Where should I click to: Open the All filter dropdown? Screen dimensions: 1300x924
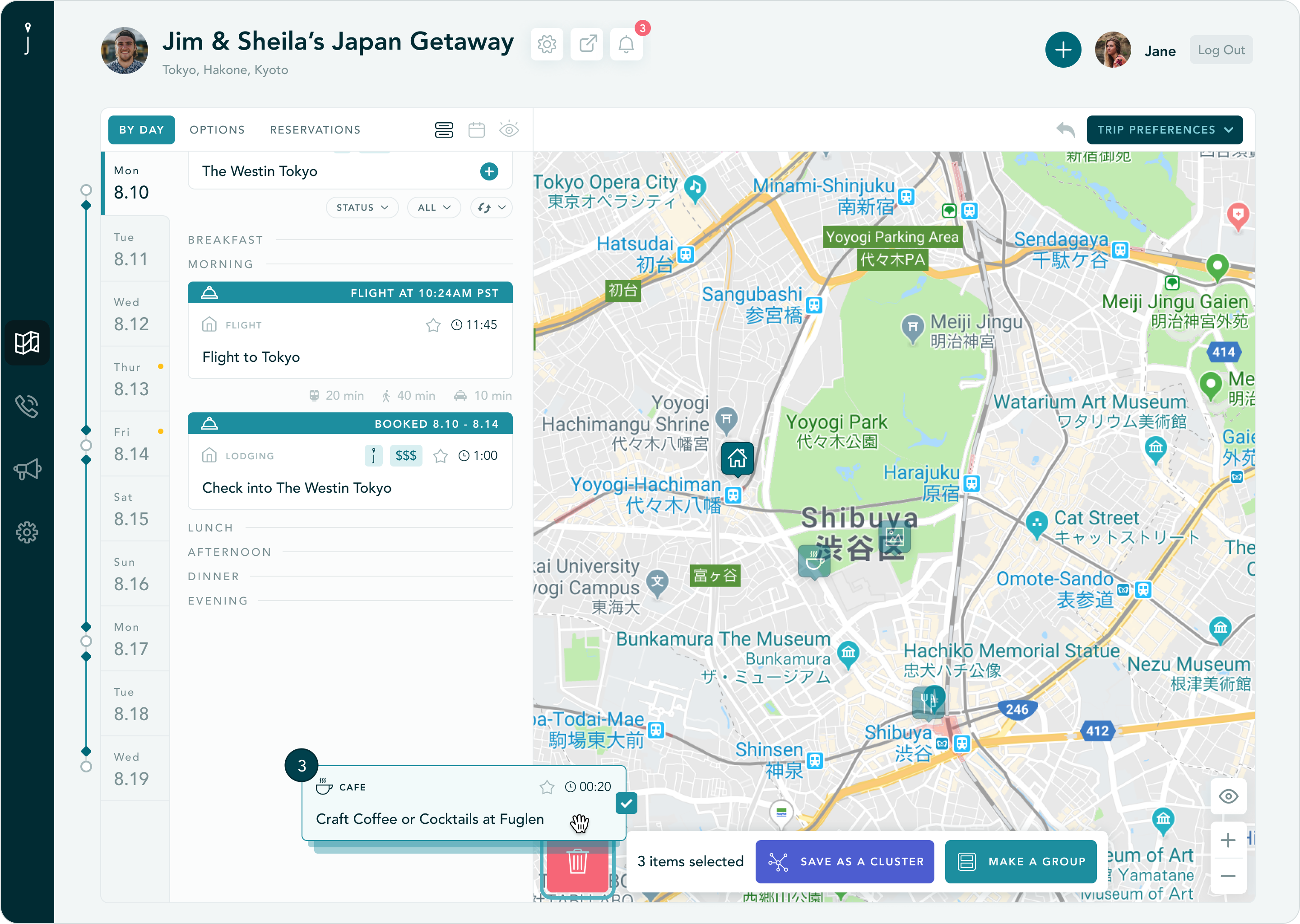click(434, 208)
